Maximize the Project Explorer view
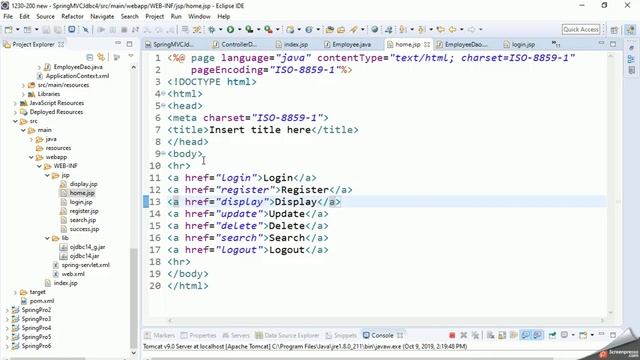The width and height of the screenshot is (640, 360). point(129,44)
